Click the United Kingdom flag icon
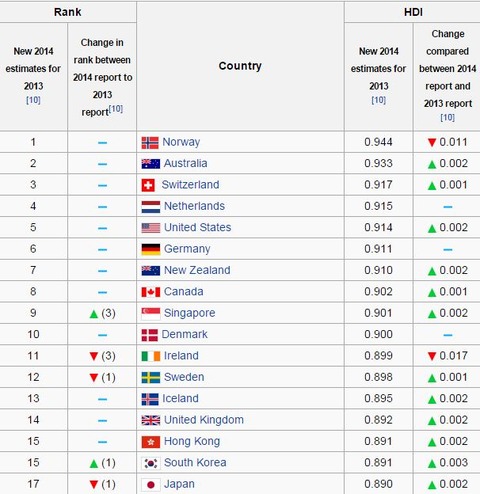Image resolution: width=480 pixels, height=494 pixels. coord(150,420)
